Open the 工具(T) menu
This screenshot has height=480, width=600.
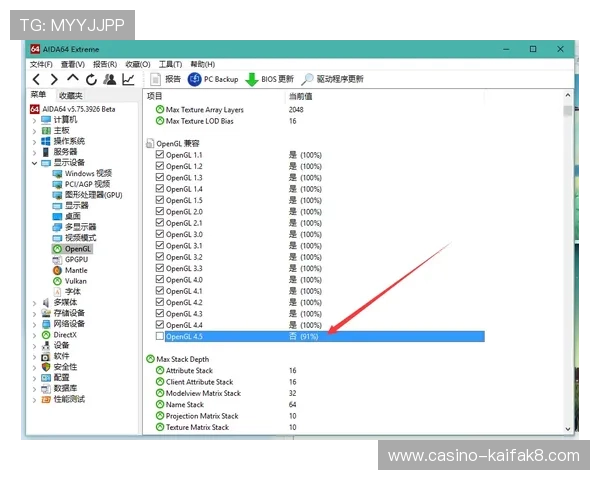point(170,64)
